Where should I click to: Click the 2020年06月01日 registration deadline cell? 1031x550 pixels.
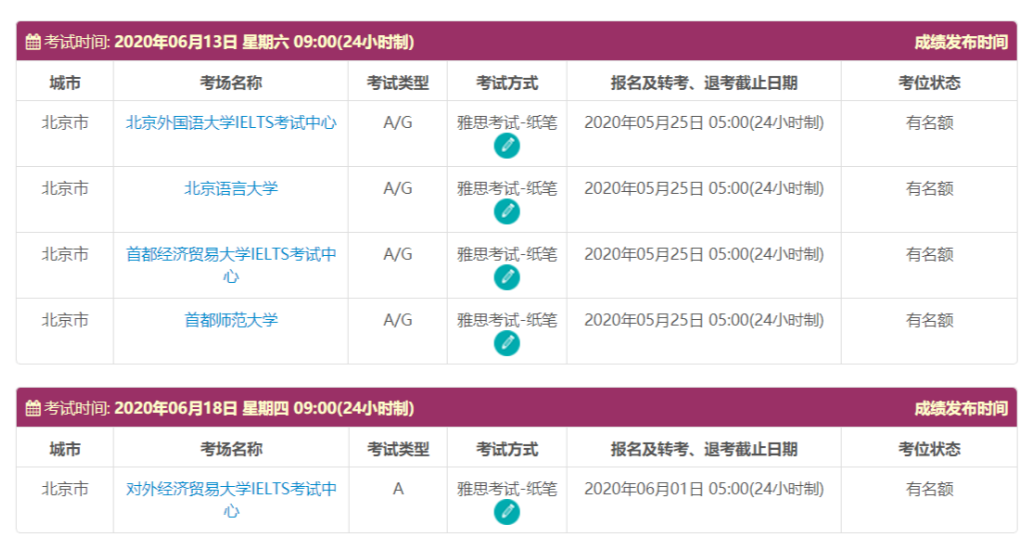[x=703, y=489]
